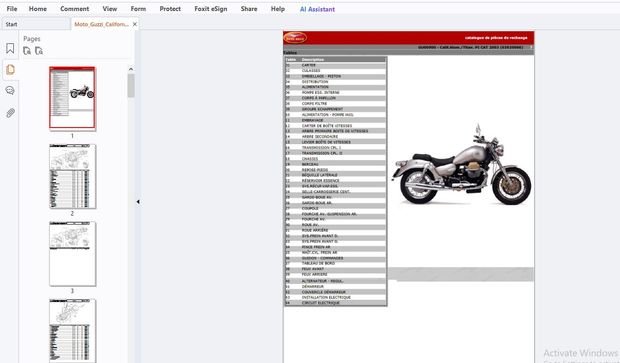Click the GROUPE ECHAPPEMENT row
This screenshot has height=363, width=620.
(x=335, y=109)
